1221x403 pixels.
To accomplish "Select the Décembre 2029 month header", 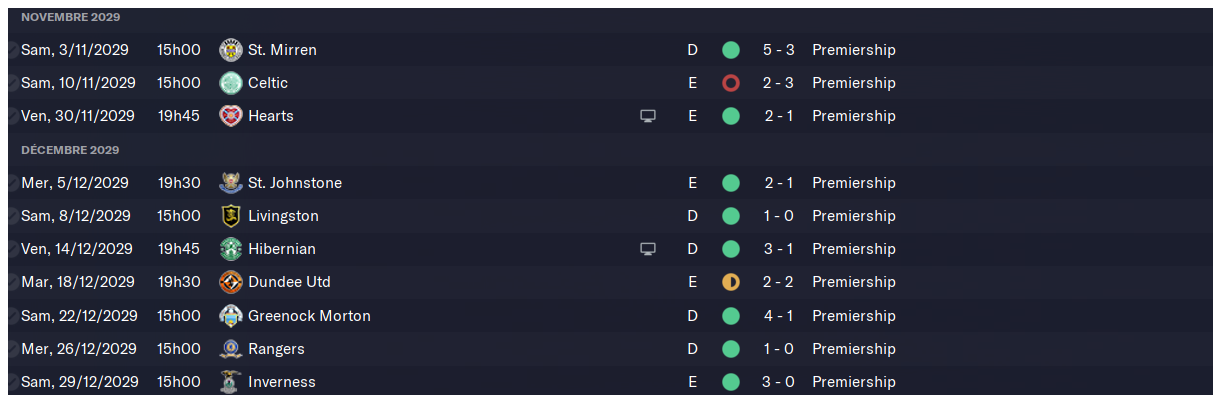I will pyautogui.click(x=70, y=150).
